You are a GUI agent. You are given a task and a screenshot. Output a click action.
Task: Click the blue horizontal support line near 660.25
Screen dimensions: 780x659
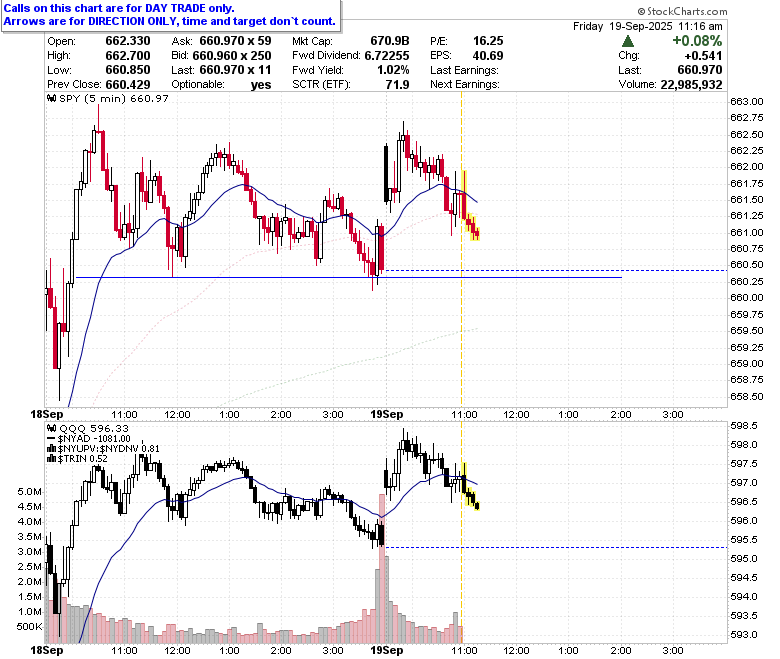pyautogui.click(x=348, y=278)
